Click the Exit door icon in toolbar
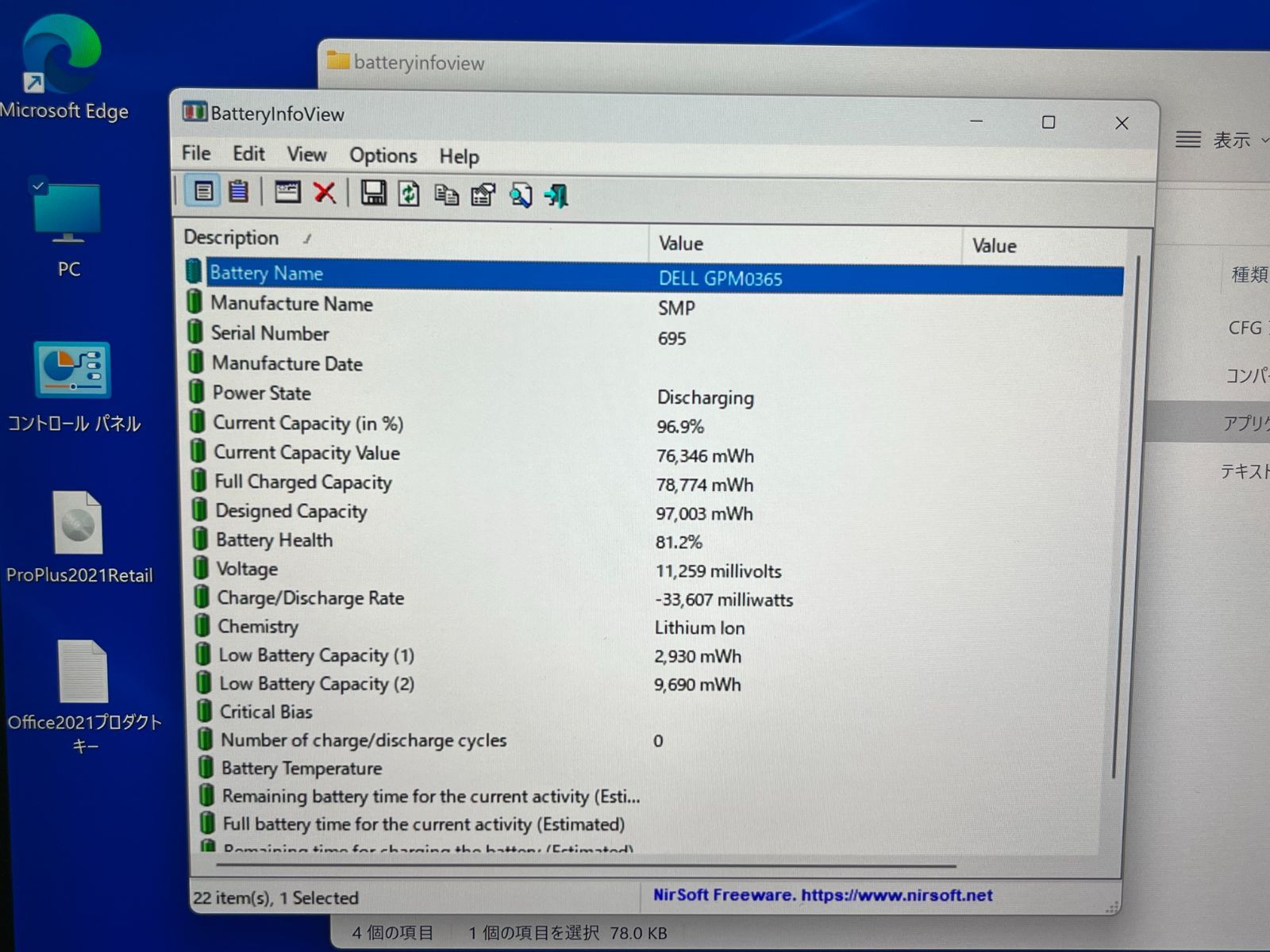1270x952 pixels. point(556,195)
